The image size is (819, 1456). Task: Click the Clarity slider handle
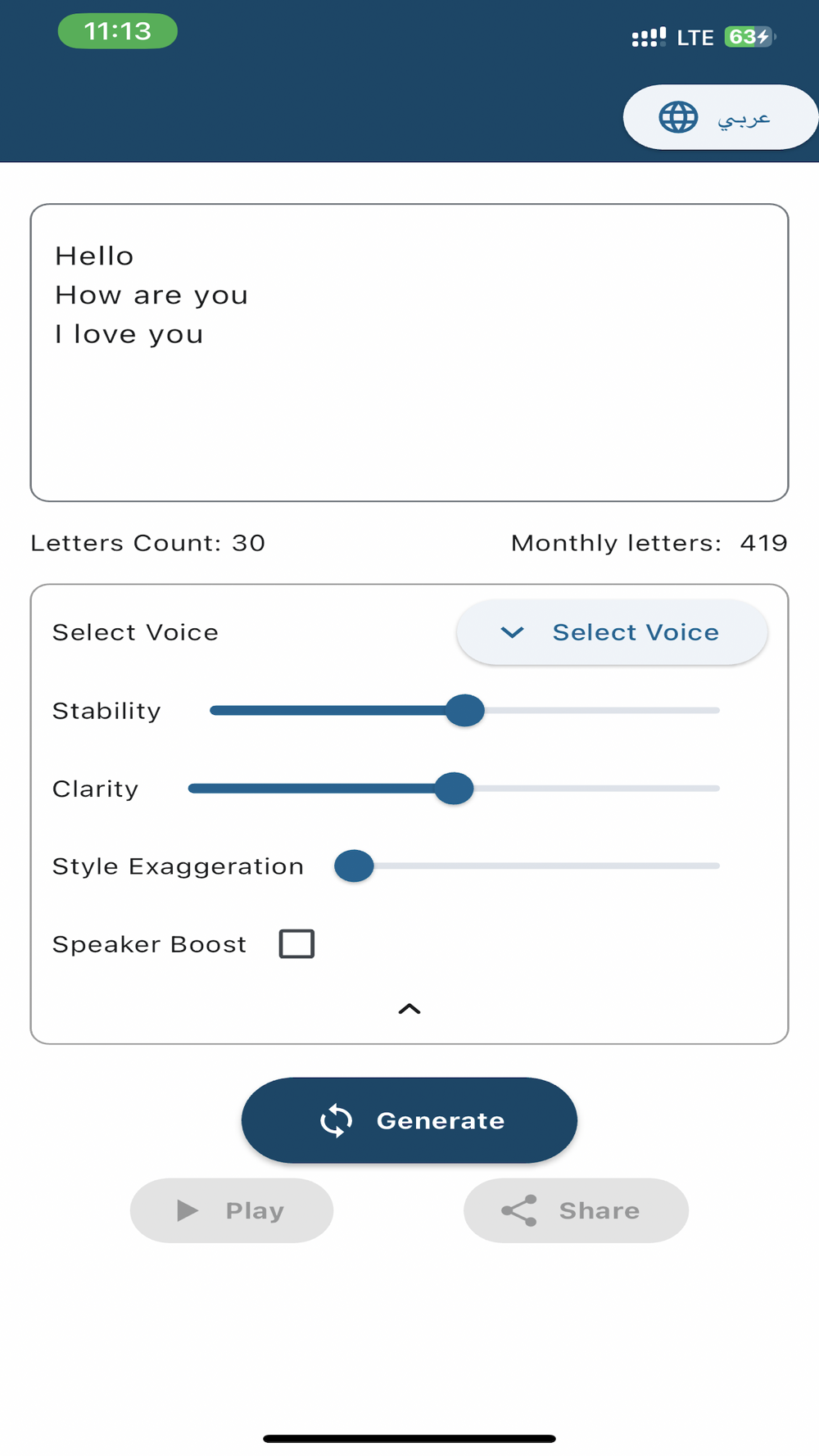tap(454, 788)
